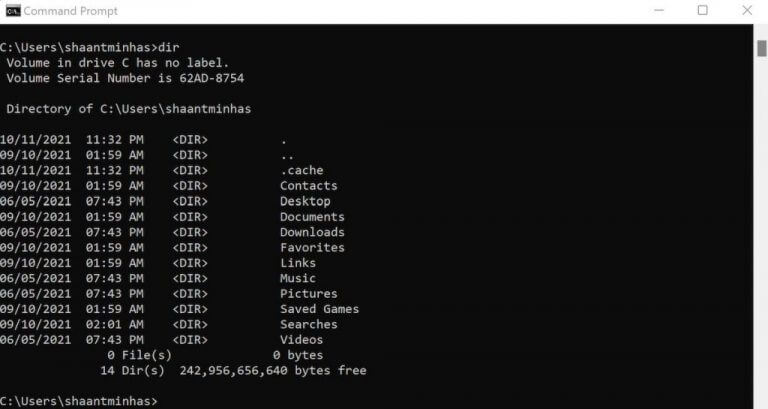The image size is (768, 409).
Task: Click the Command Prompt title bar icon
Action: (13, 11)
